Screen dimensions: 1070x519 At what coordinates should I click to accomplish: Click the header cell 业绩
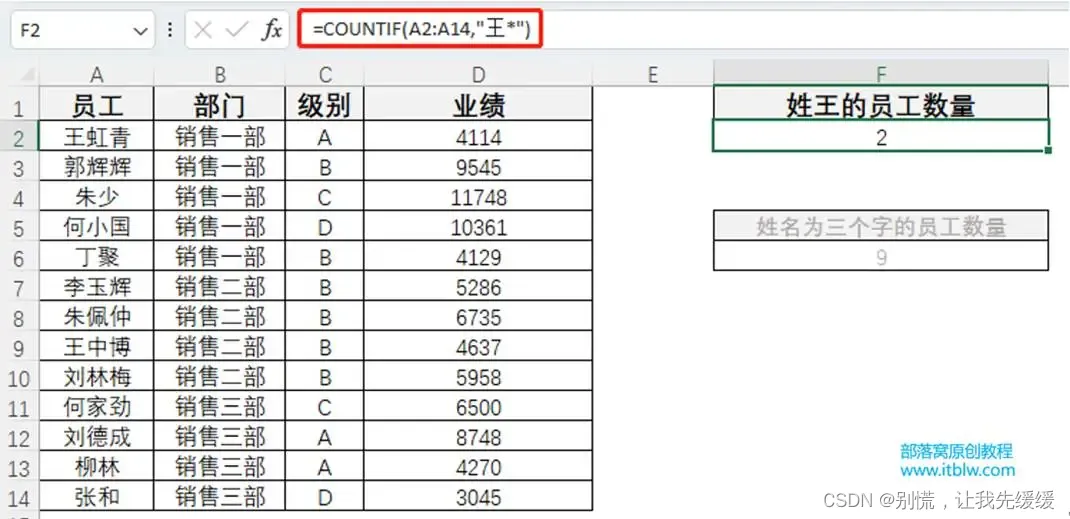(x=478, y=106)
